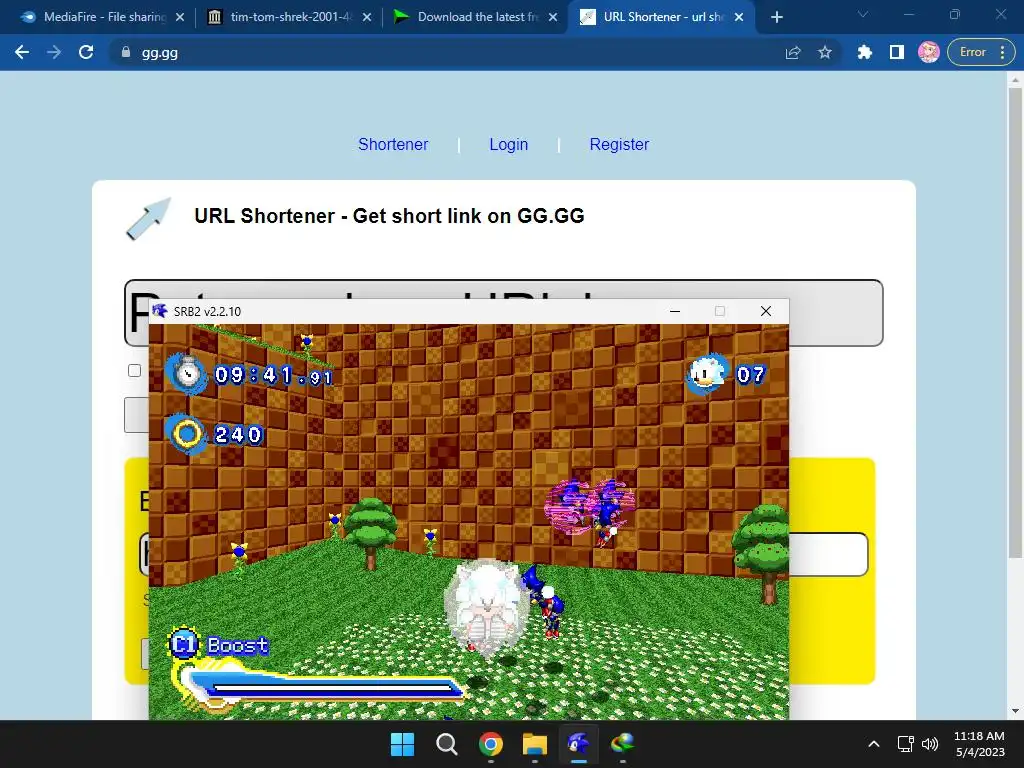The width and height of the screenshot is (1024, 768).
Task: Click the GG.GG arrow logo
Action: (x=148, y=219)
